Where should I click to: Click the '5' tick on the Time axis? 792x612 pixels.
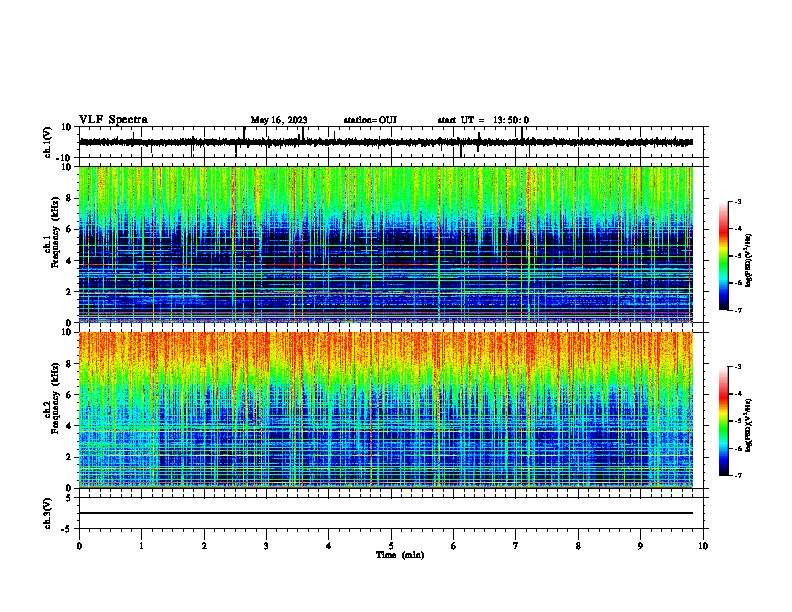[x=391, y=546]
